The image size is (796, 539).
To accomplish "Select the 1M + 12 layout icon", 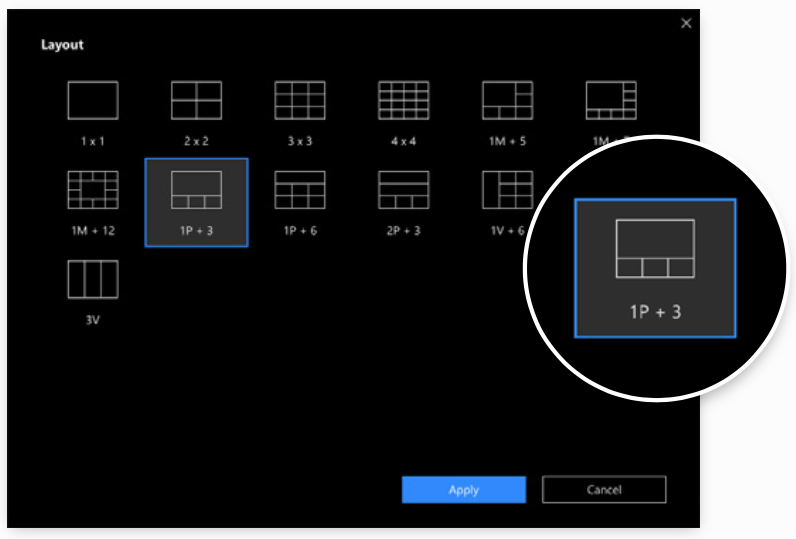I will tap(93, 190).
